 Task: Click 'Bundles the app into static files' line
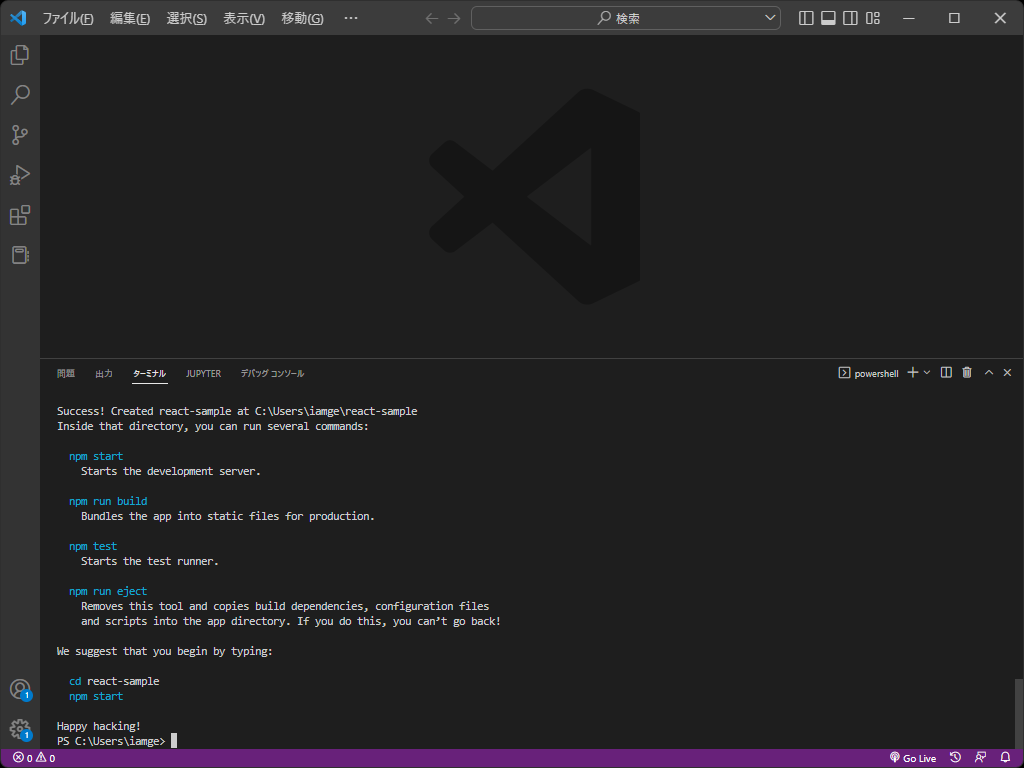228,516
